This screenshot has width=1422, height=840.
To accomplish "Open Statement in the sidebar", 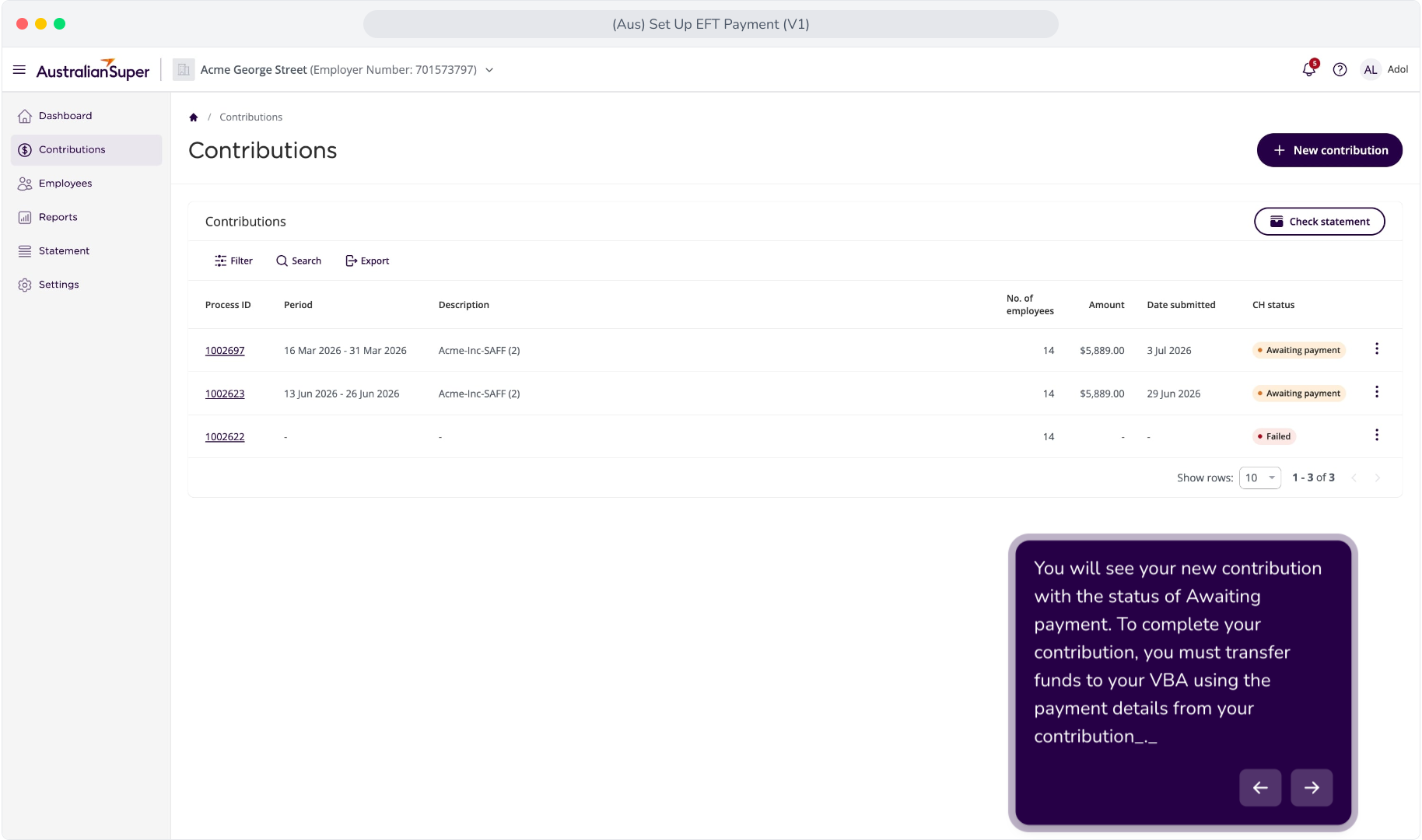I will [86, 251].
